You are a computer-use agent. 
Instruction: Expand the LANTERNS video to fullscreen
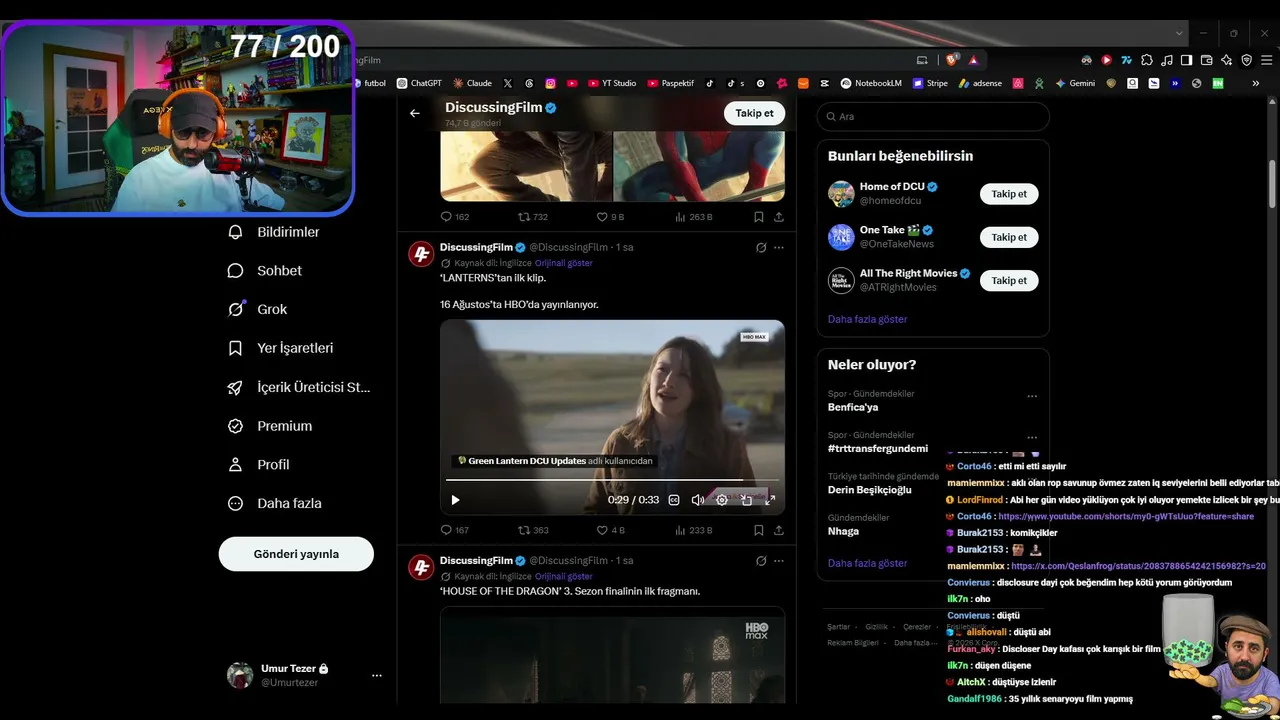[770, 500]
